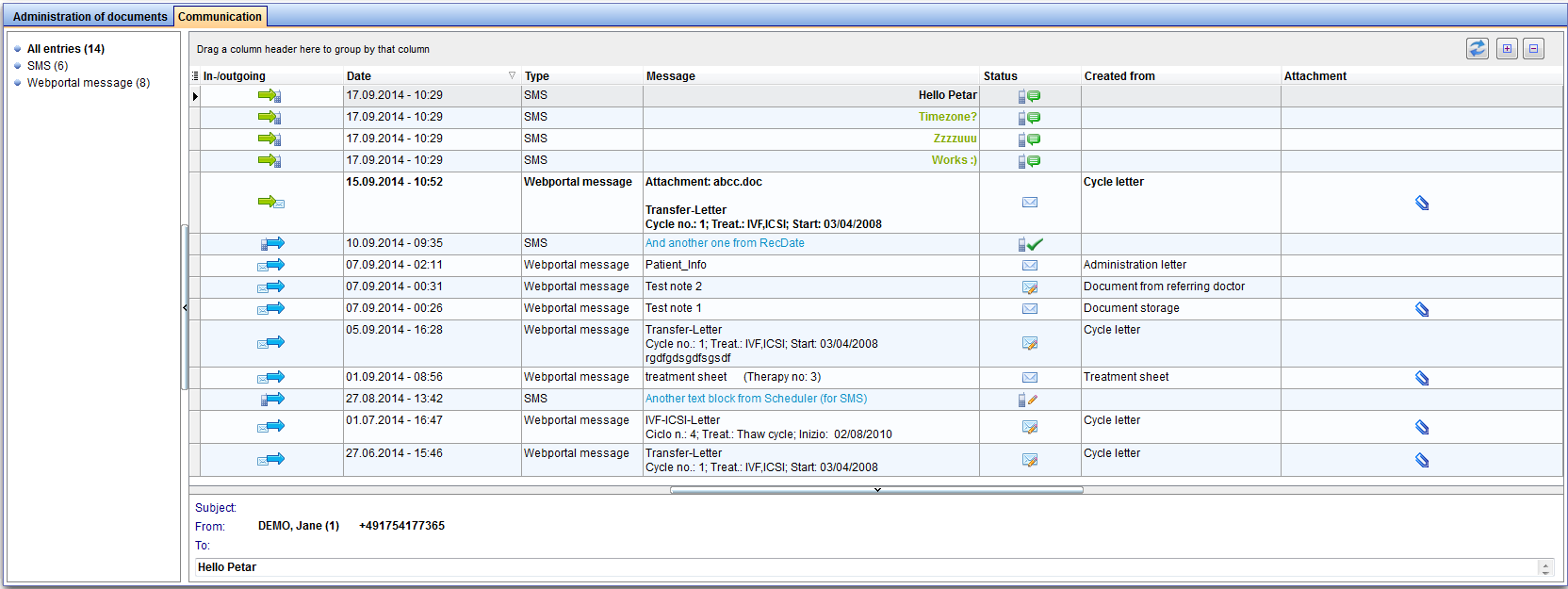This screenshot has height=589, width=1568.
Task: Click outgoing SMS icon for 10.09.2014 row
Action: pos(272,243)
